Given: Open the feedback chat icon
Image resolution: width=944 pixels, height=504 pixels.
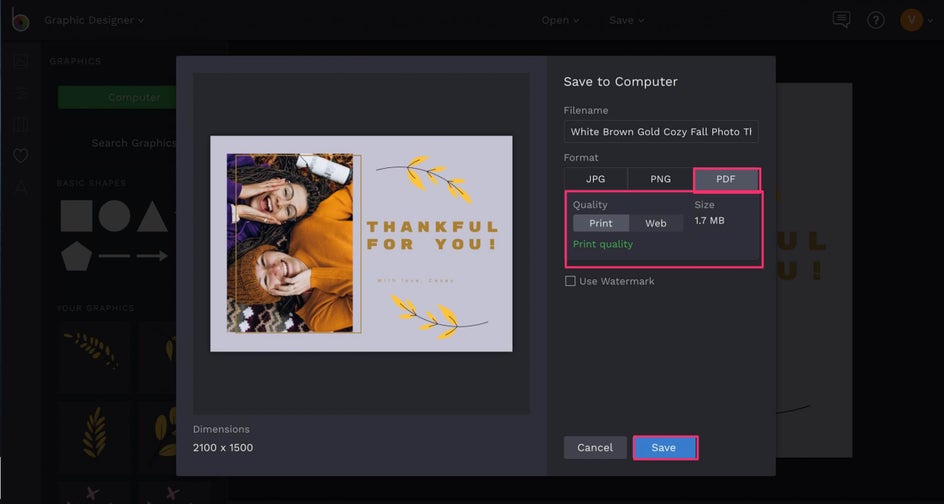Looking at the screenshot, I should (842, 20).
